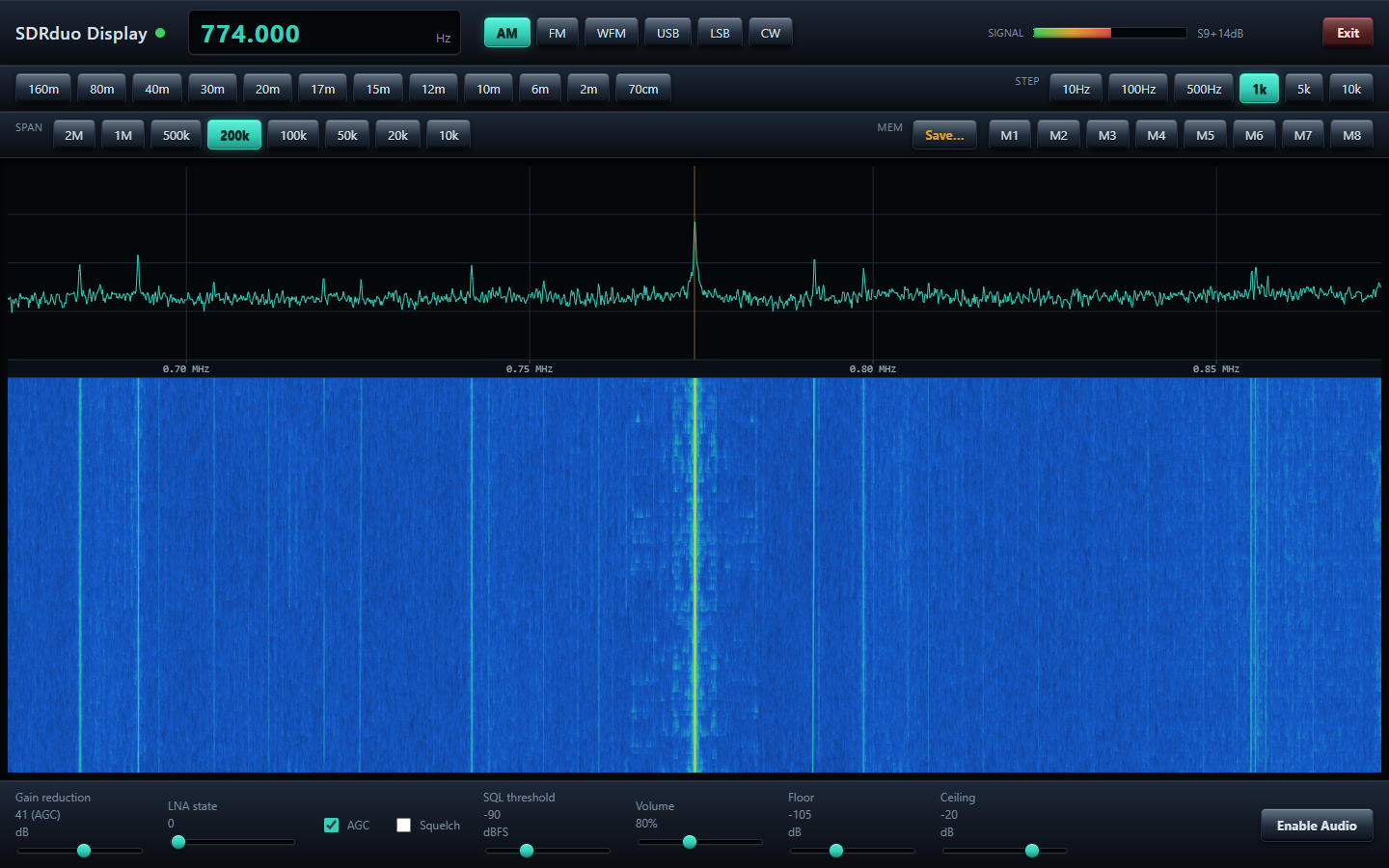Image resolution: width=1389 pixels, height=868 pixels.
Task: Enable the AGC checkbox
Action: (331, 825)
